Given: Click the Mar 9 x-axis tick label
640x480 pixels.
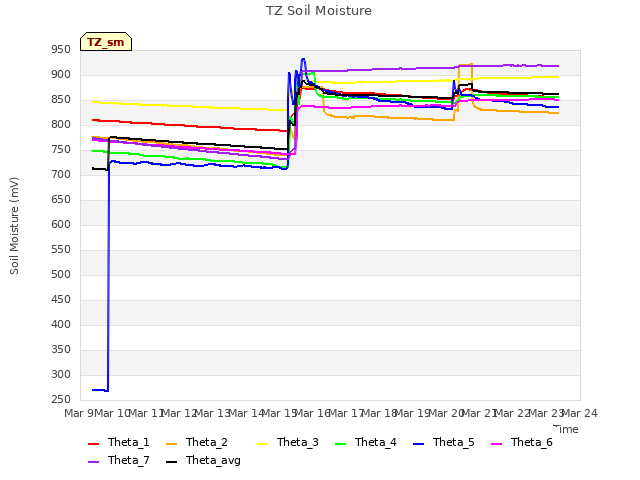Looking at the screenshot, I should pyautogui.click(x=79, y=413).
